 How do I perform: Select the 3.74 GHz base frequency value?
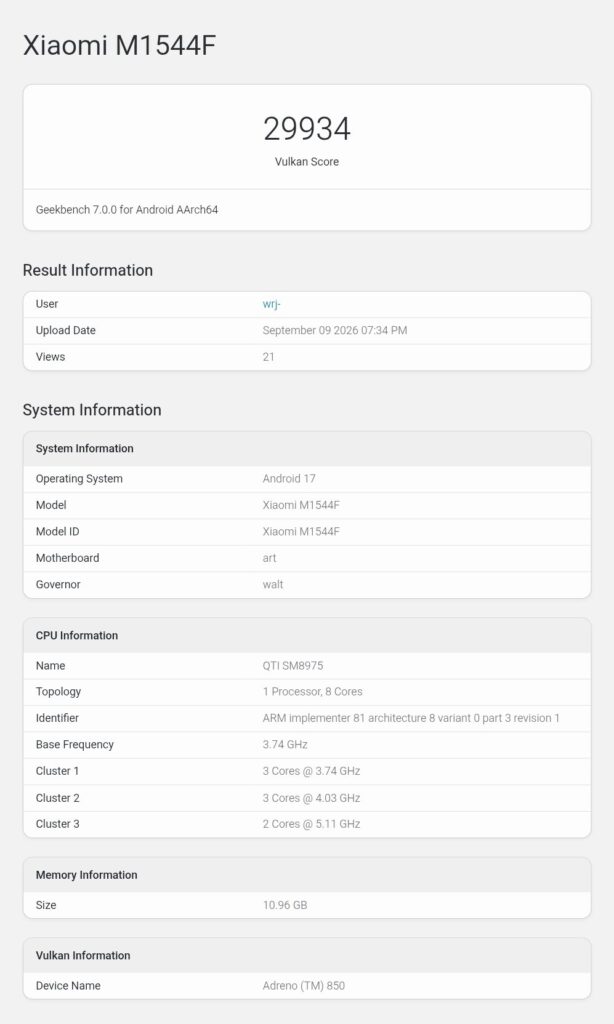click(x=285, y=744)
